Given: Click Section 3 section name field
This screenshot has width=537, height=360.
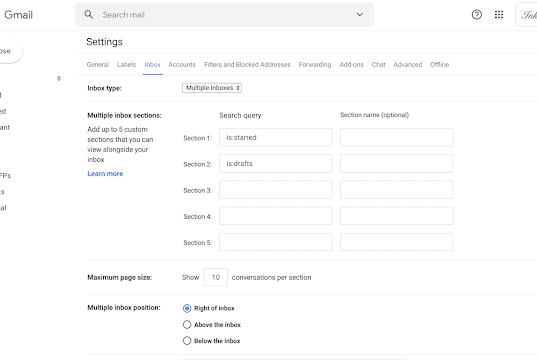Looking at the screenshot, I should (397, 190).
